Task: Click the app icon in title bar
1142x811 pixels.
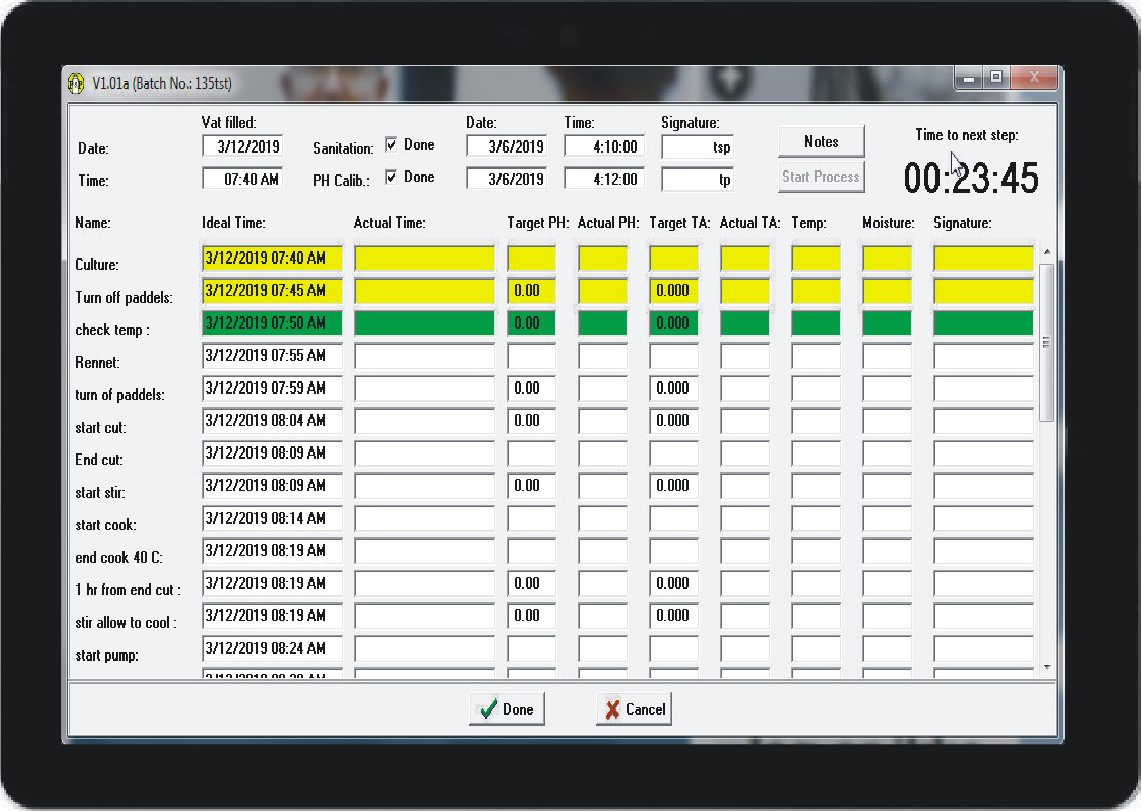Action: pos(76,84)
